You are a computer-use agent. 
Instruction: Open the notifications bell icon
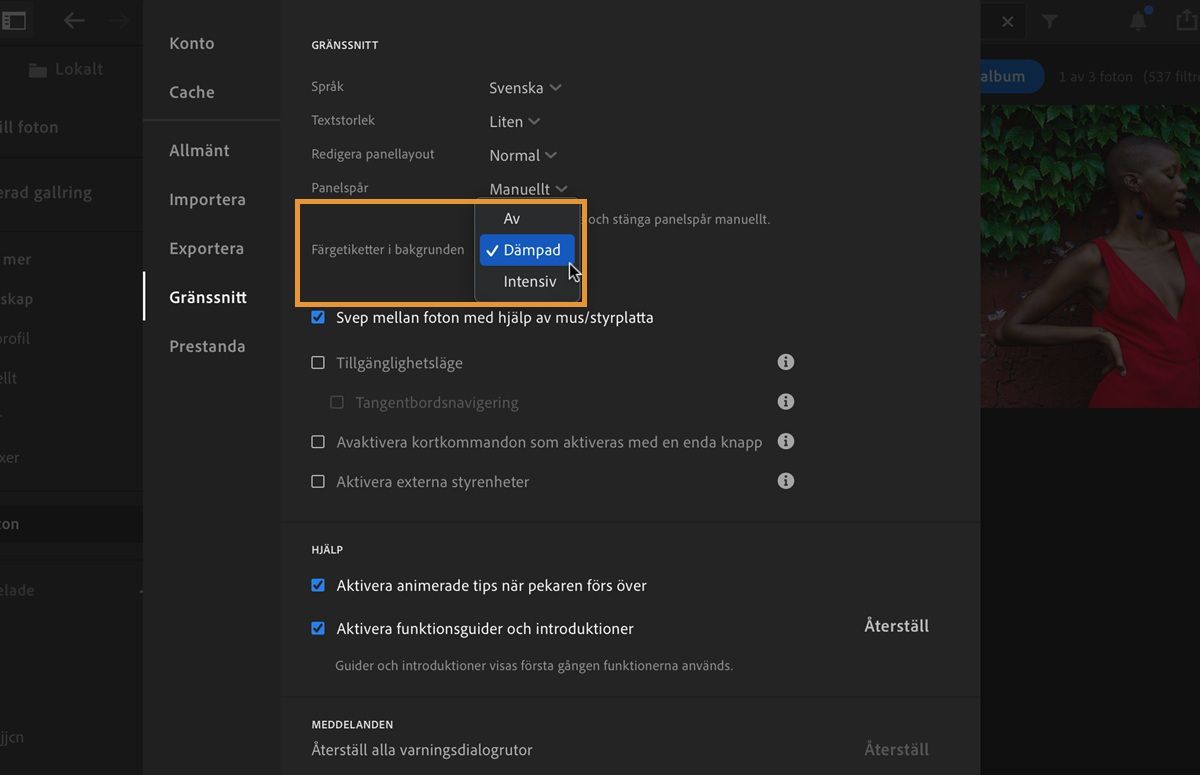(x=1138, y=20)
